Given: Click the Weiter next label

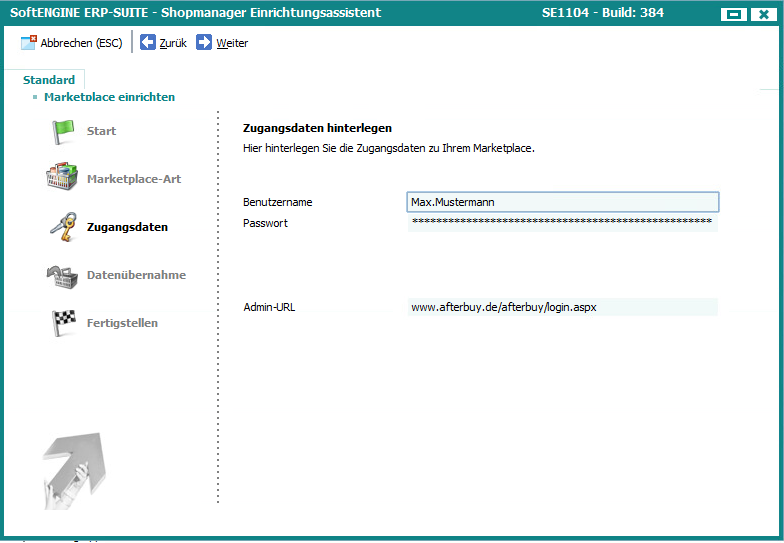Looking at the screenshot, I should [x=232, y=43].
